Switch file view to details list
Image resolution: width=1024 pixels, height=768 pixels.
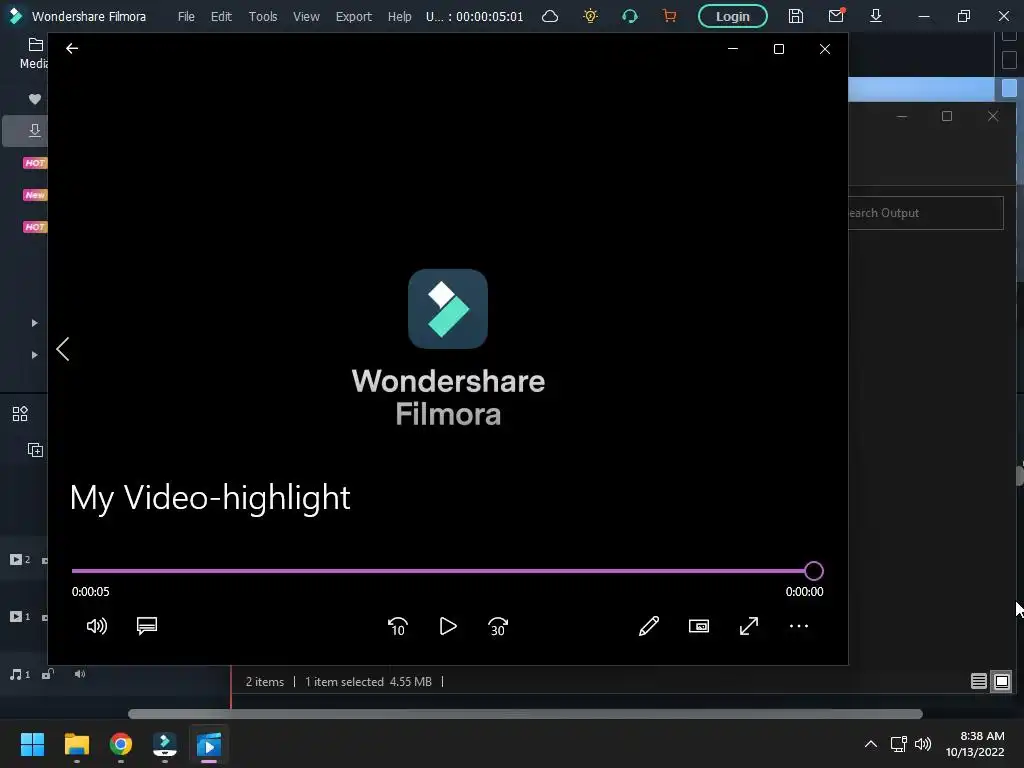click(978, 682)
